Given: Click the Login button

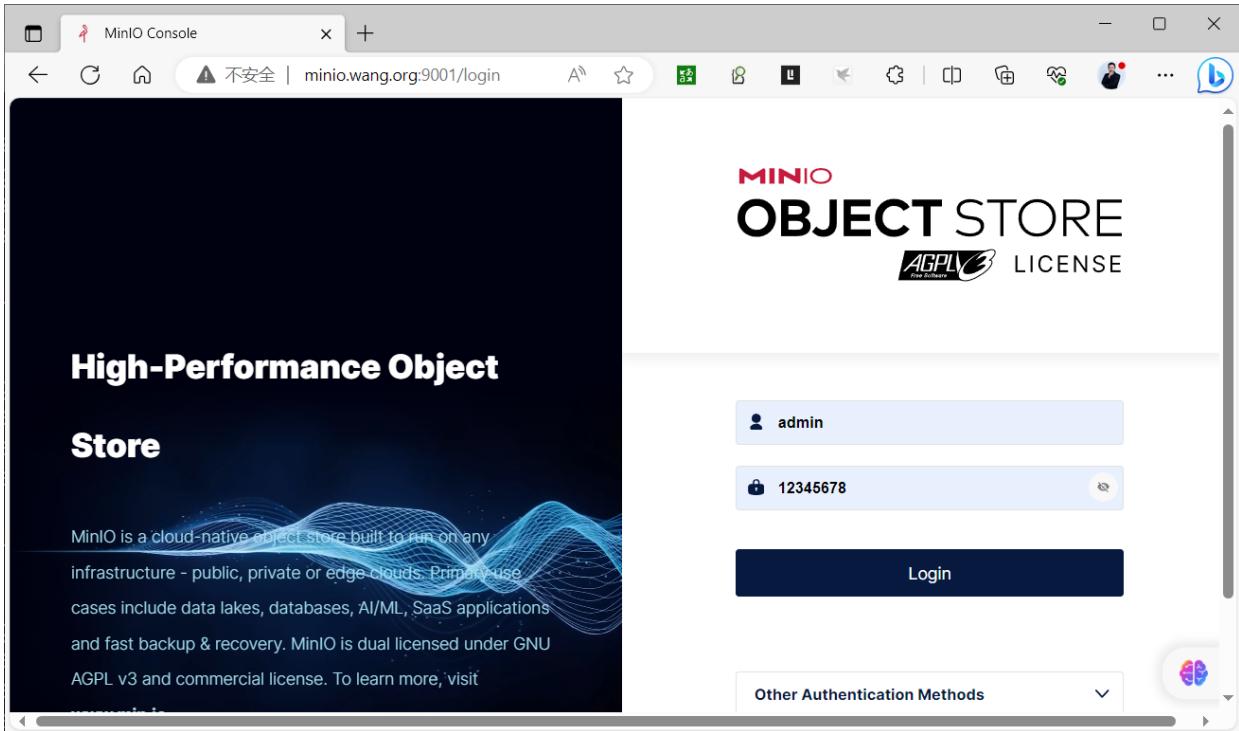Looking at the screenshot, I should coord(929,573).
